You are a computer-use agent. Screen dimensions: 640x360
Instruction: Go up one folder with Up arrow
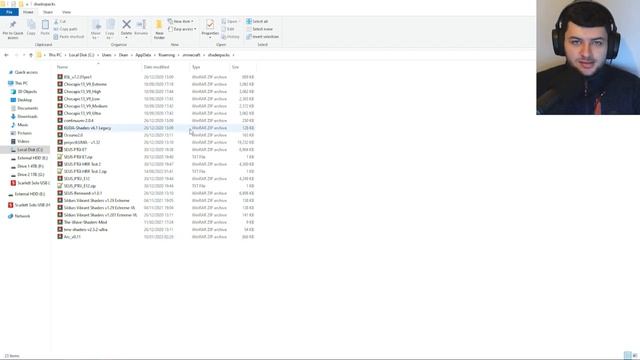coord(31,55)
